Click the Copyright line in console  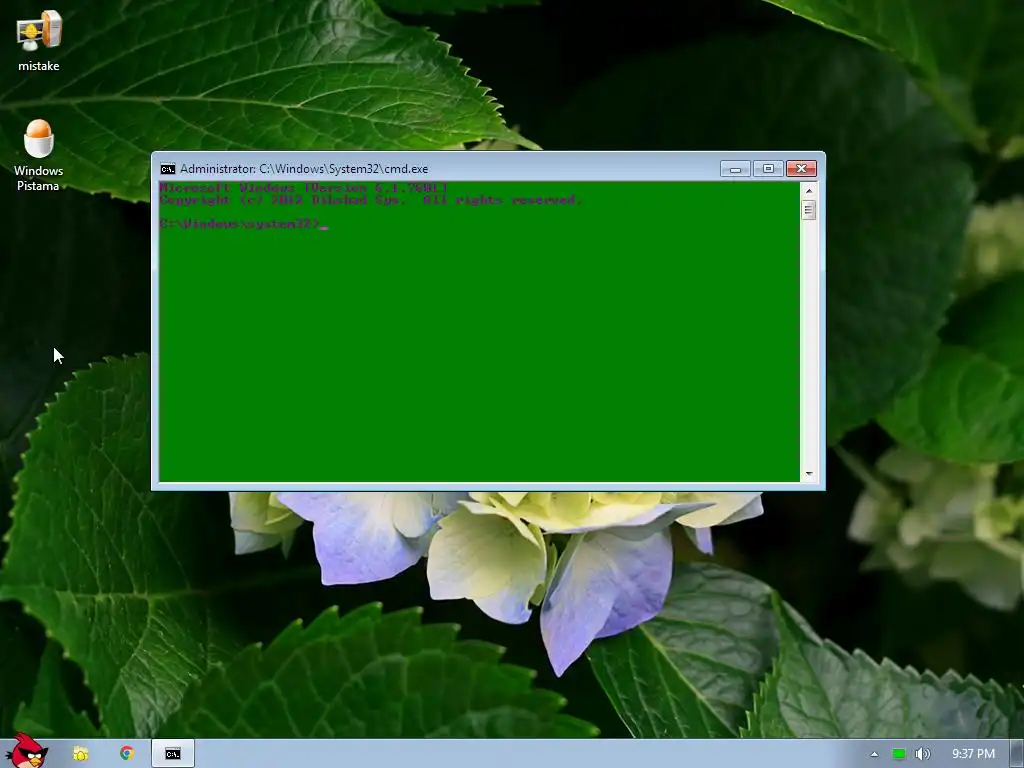(370, 200)
